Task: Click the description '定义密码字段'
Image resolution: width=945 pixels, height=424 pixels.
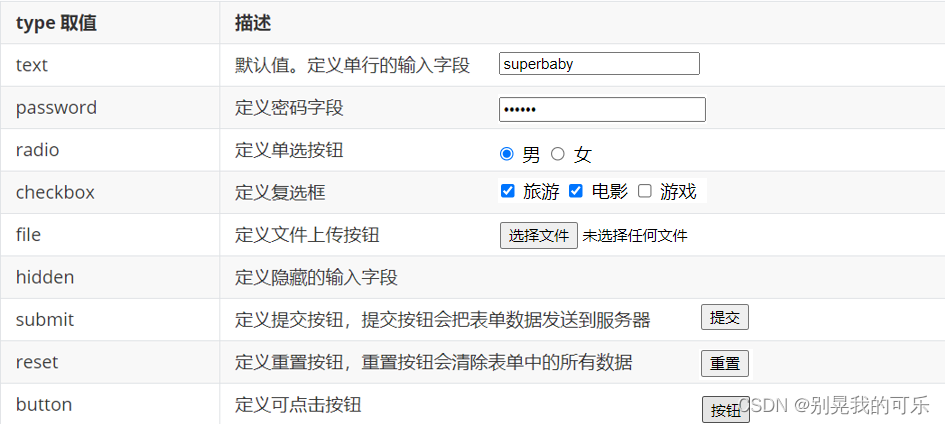Action: coord(289,108)
